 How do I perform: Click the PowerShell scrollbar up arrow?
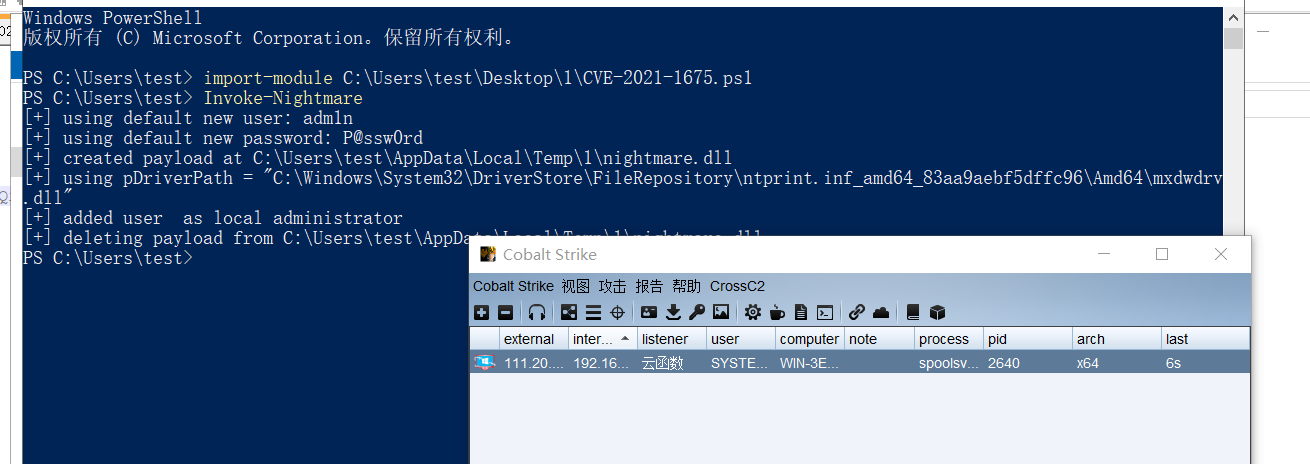(x=1234, y=17)
